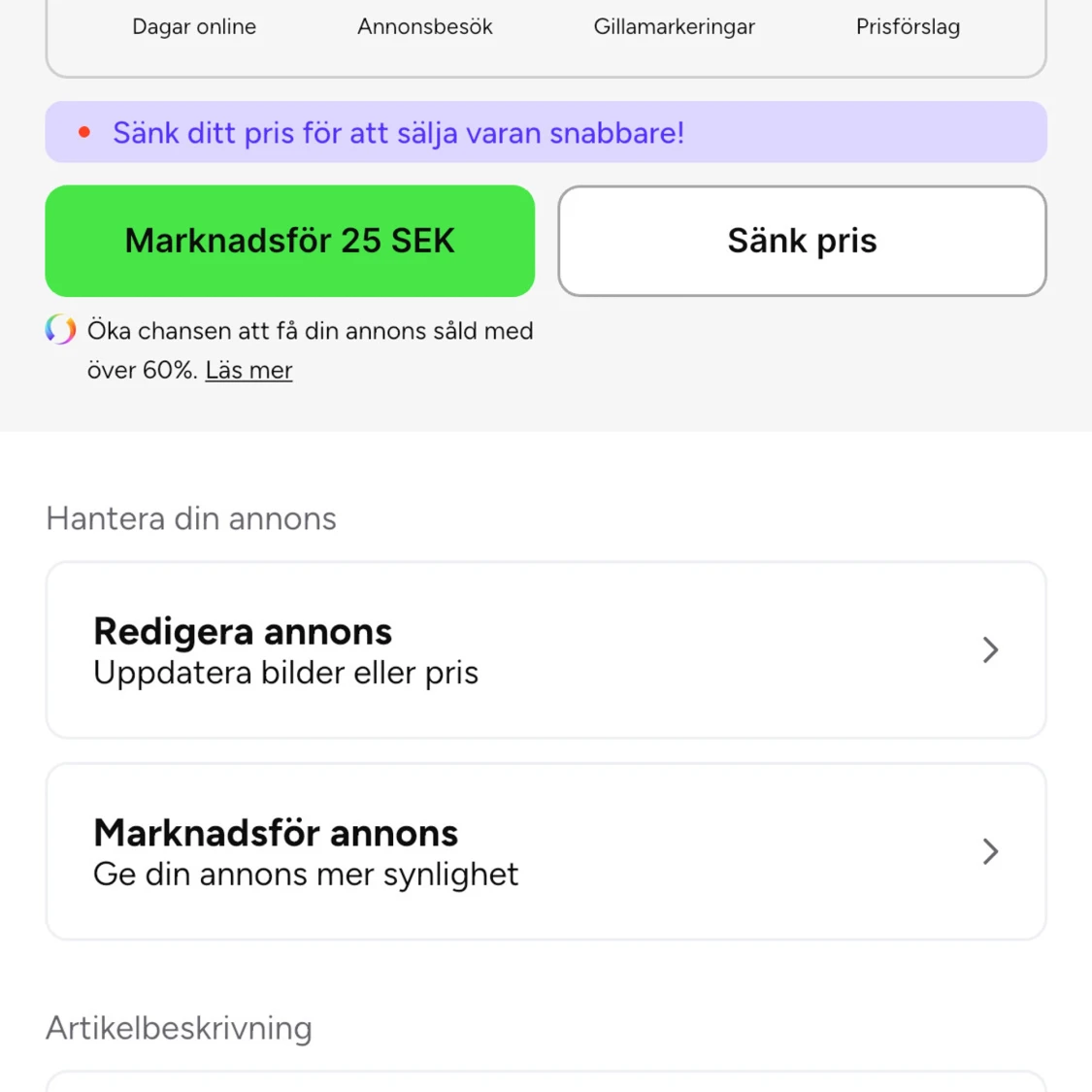Click the Ge din annons mer synlighet subtitle
The height and width of the screenshot is (1092, 1092).
click(x=306, y=875)
